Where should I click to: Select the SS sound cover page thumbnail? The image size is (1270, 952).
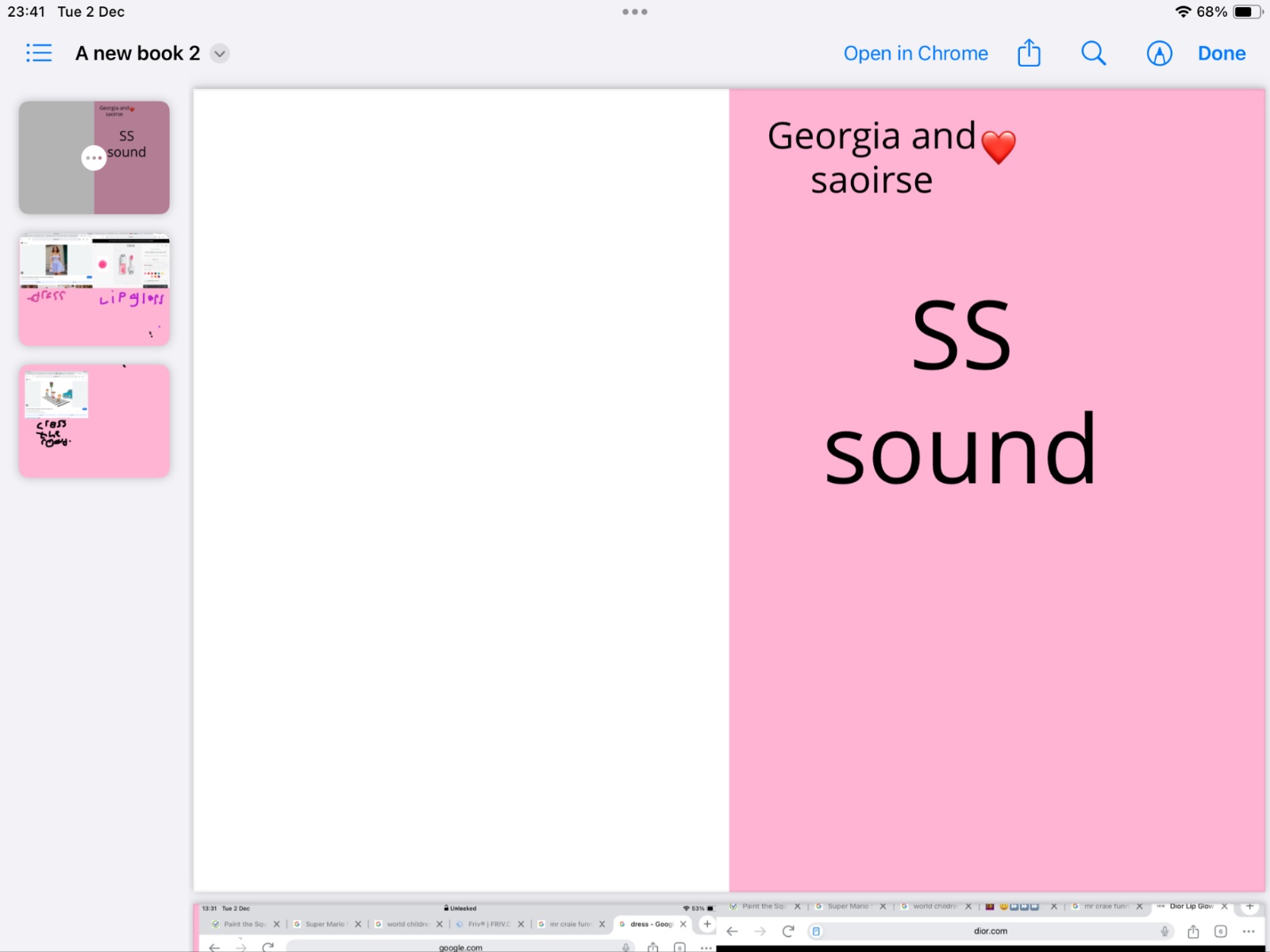[x=131, y=182]
